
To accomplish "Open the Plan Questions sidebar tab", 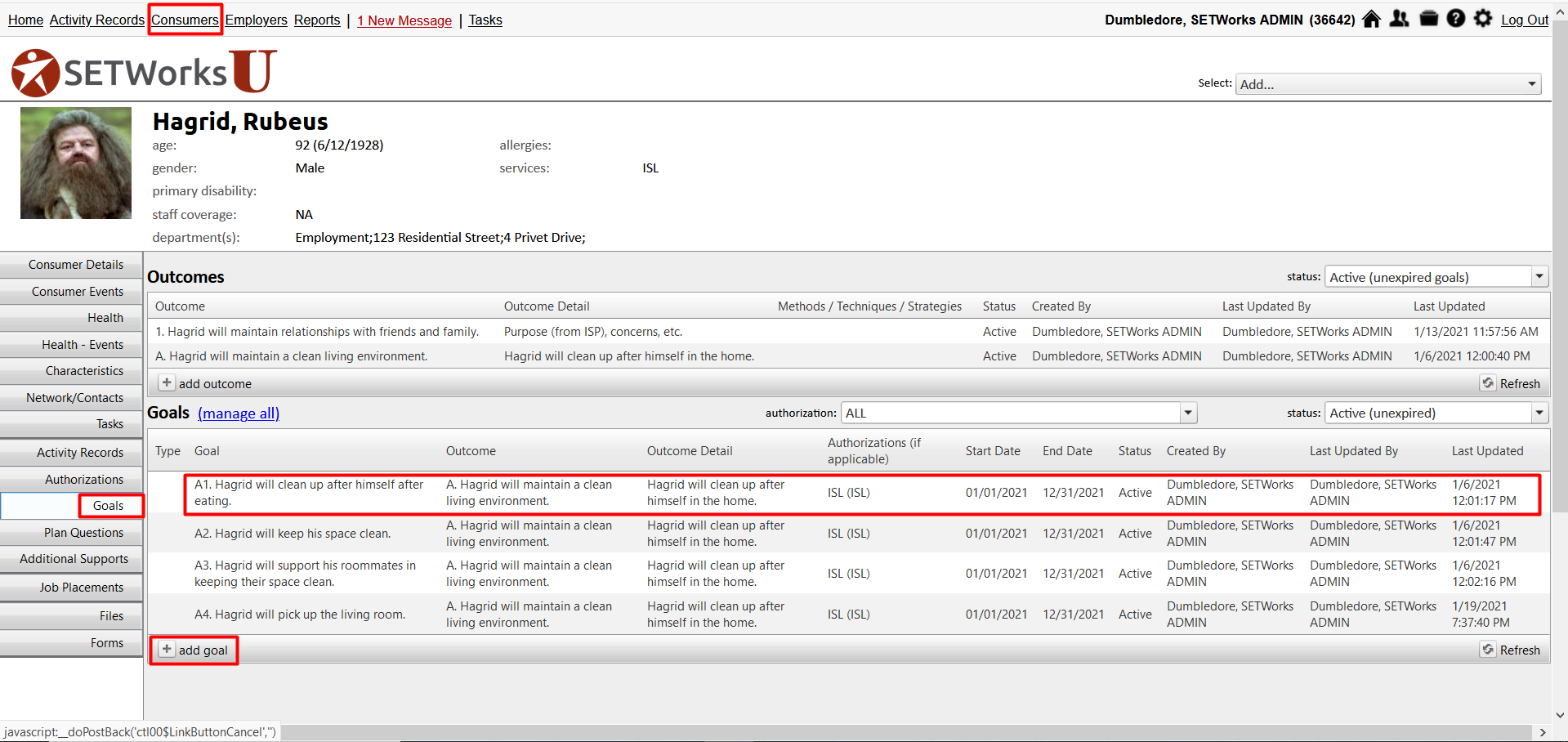I will click(x=71, y=533).
